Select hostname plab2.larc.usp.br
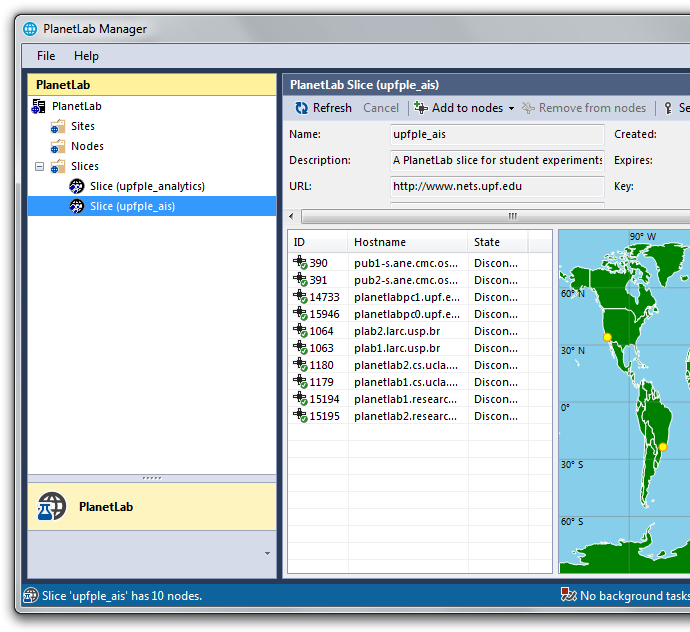 pyautogui.click(x=397, y=331)
